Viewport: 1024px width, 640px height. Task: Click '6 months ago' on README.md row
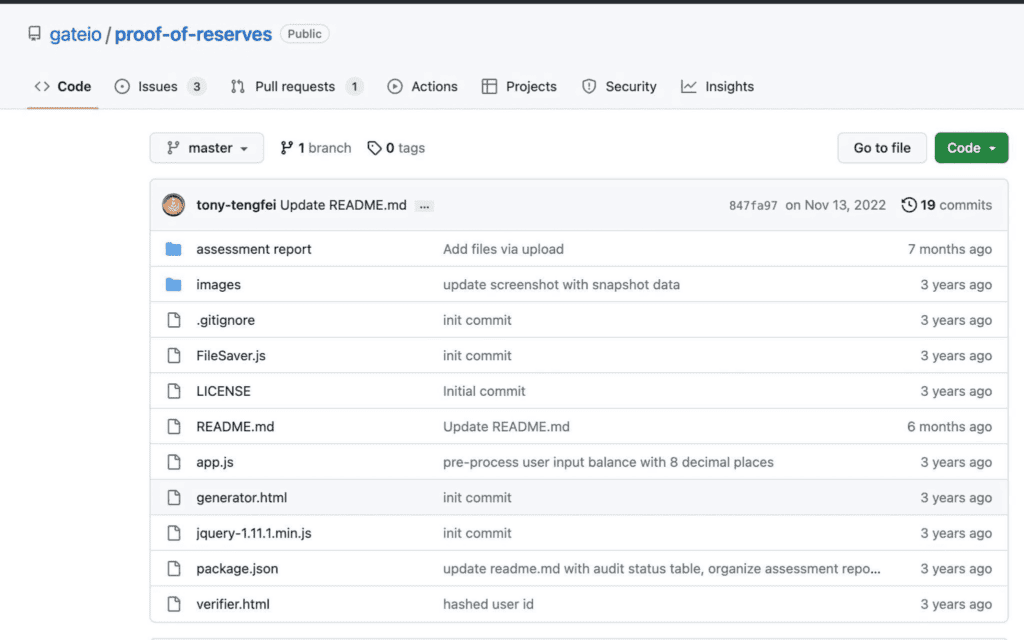click(949, 426)
